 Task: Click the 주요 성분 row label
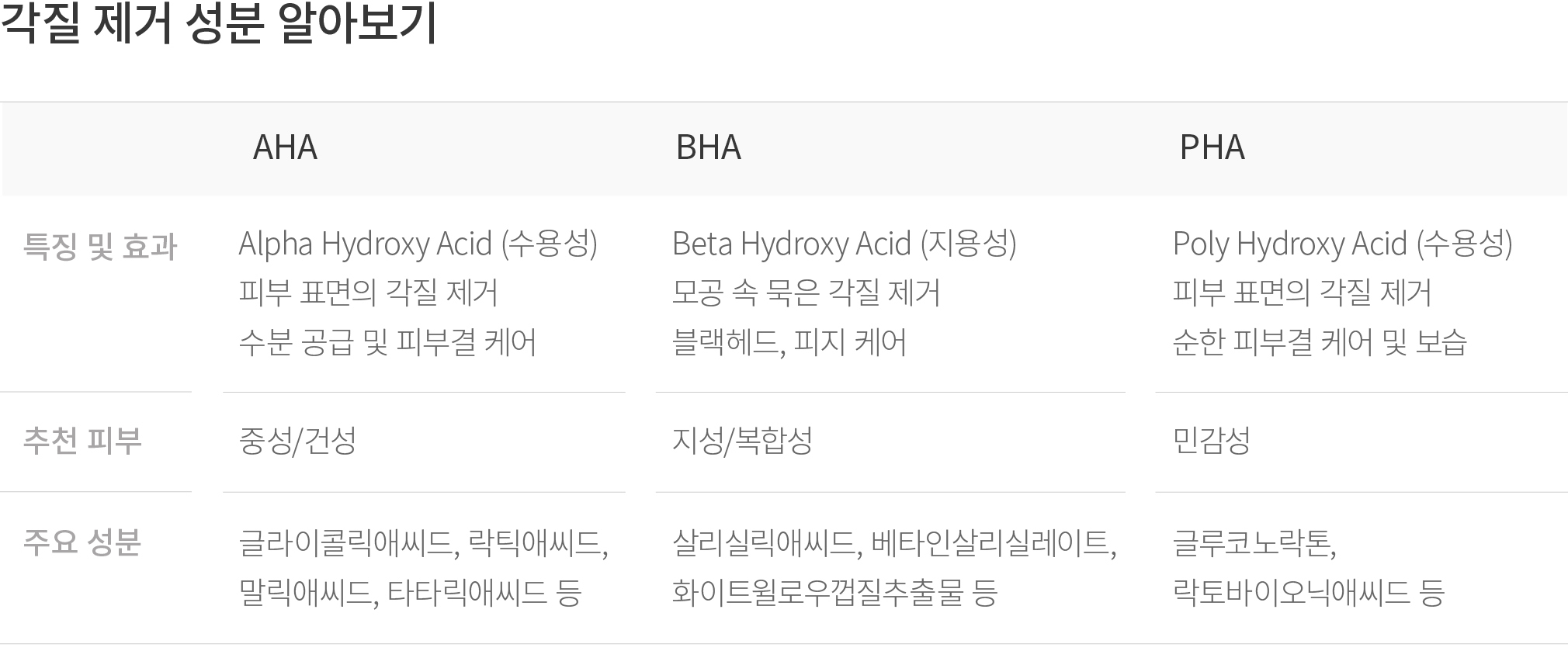[x=82, y=542]
